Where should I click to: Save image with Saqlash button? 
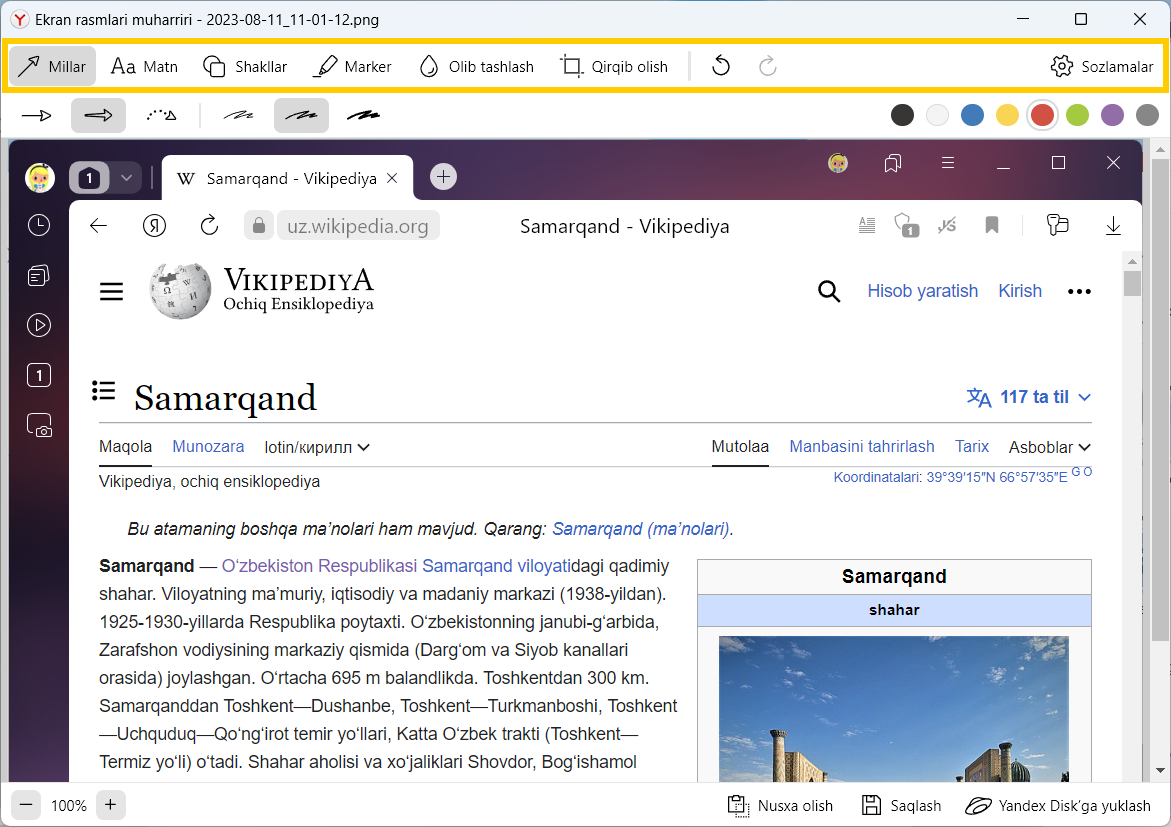coord(901,806)
